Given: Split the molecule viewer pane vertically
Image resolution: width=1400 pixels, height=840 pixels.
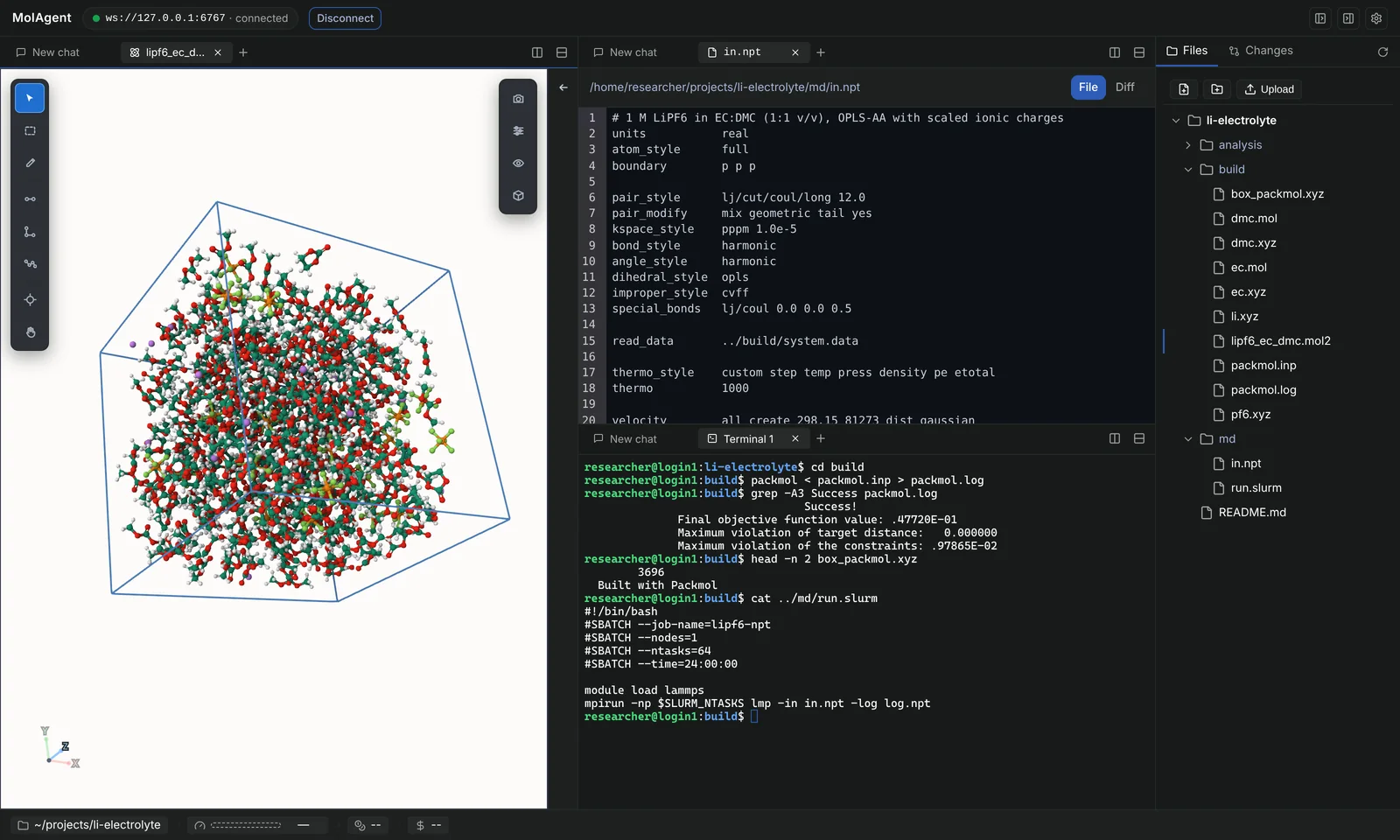Looking at the screenshot, I should 537,52.
